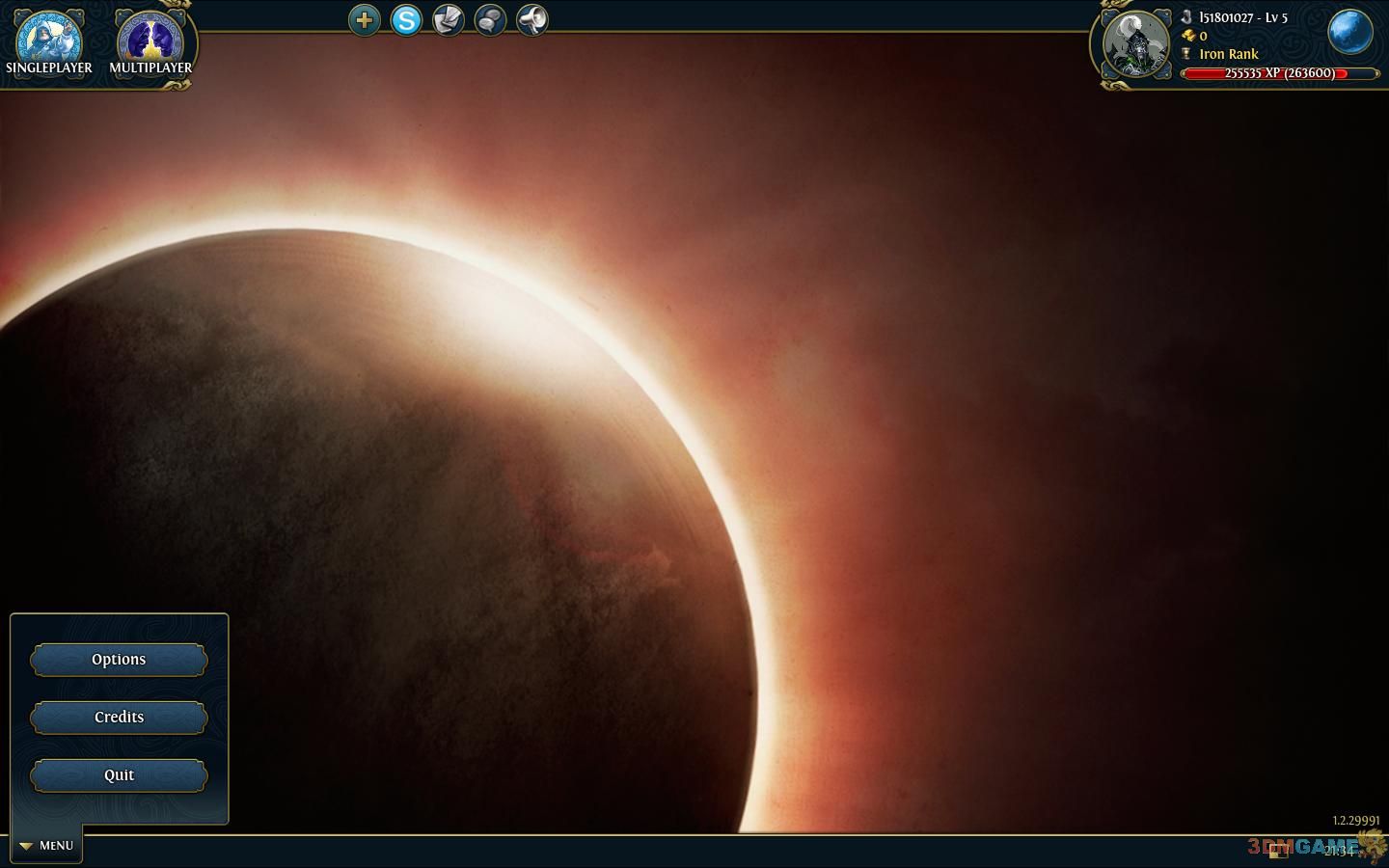Click the username l51801027 - Lv 5
Screen dimensions: 1389x868
pyautogui.click(x=1243, y=17)
